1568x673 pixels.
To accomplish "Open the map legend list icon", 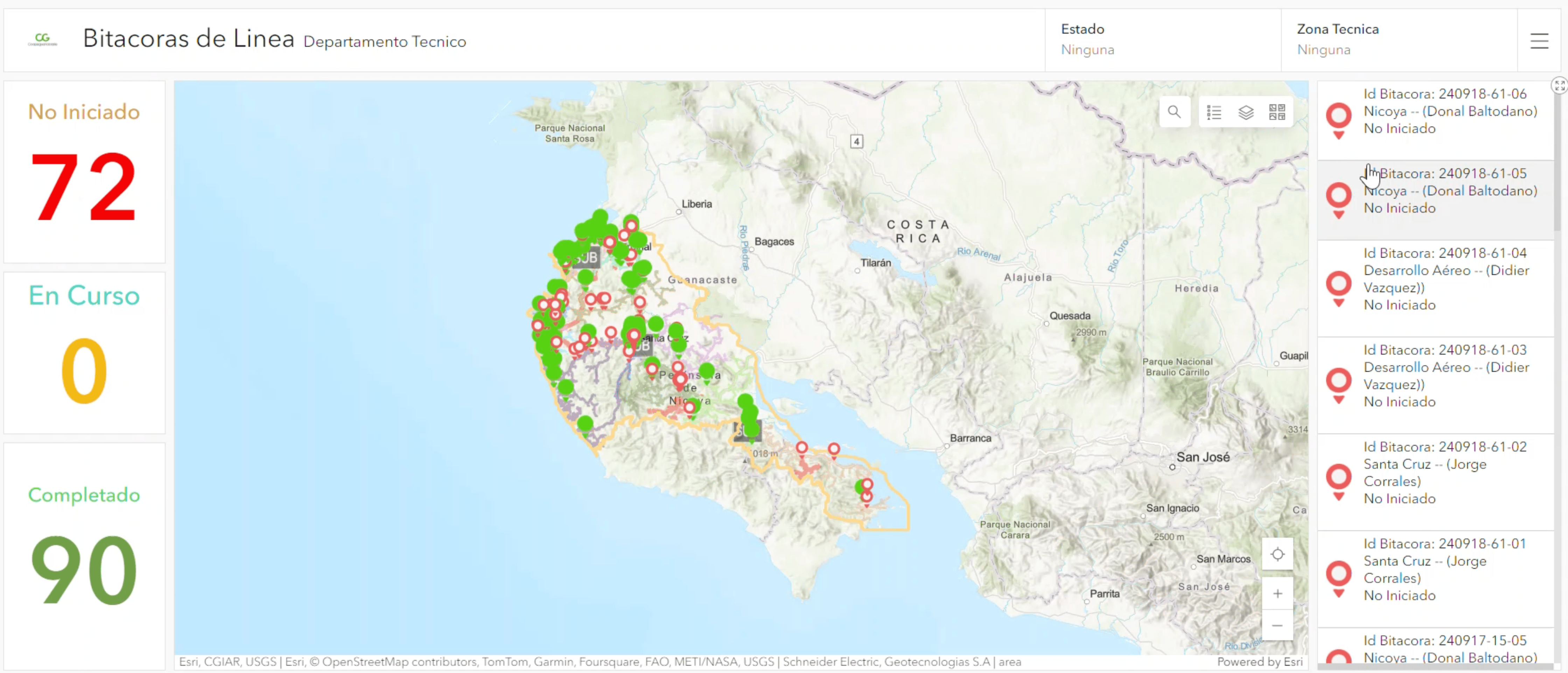I will point(1214,112).
